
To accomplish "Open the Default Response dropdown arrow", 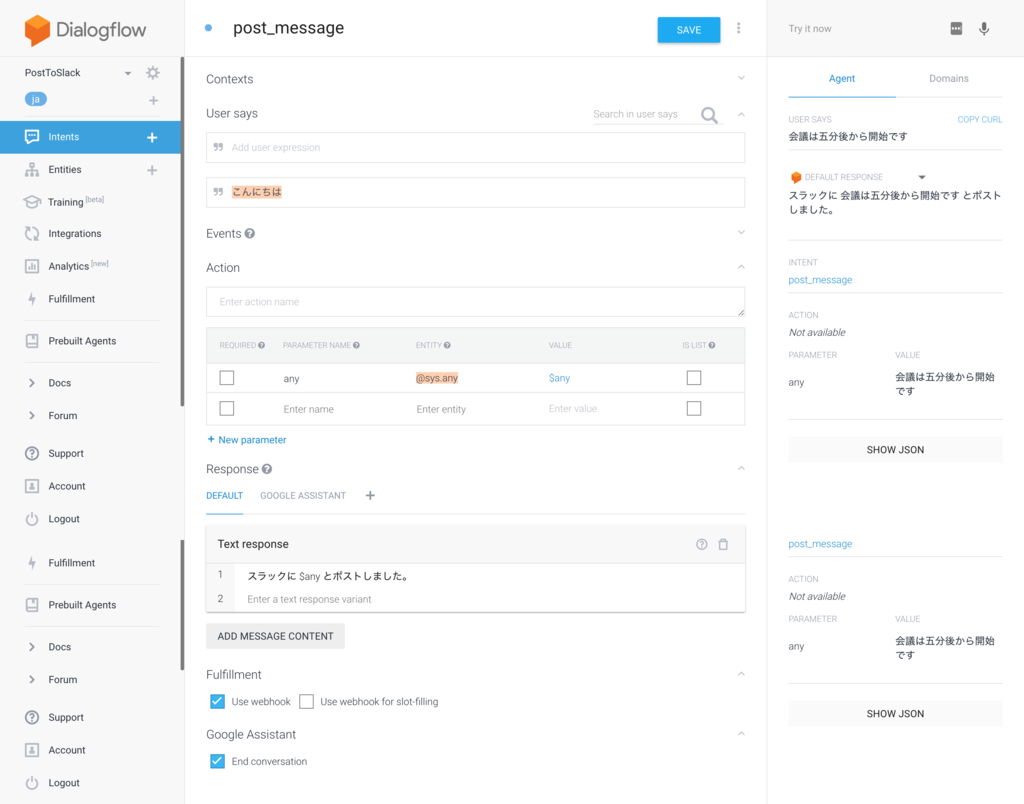I will click(x=922, y=177).
